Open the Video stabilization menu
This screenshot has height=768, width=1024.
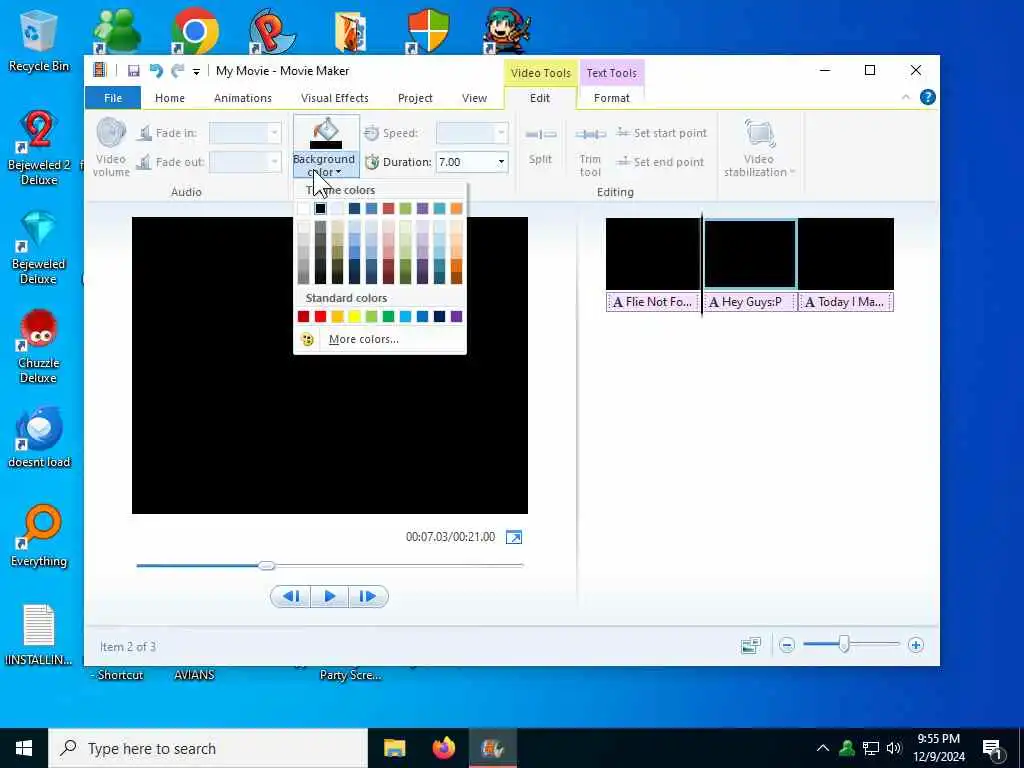[x=759, y=148]
